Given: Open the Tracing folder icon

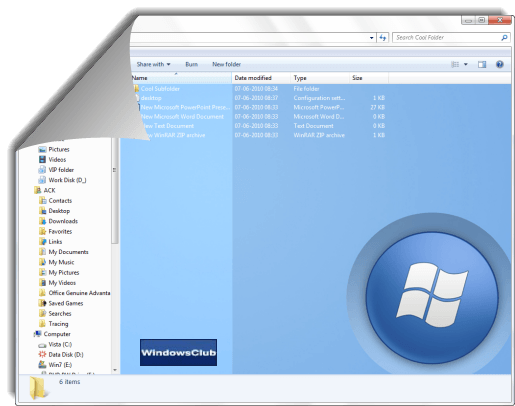Looking at the screenshot, I should (42, 324).
